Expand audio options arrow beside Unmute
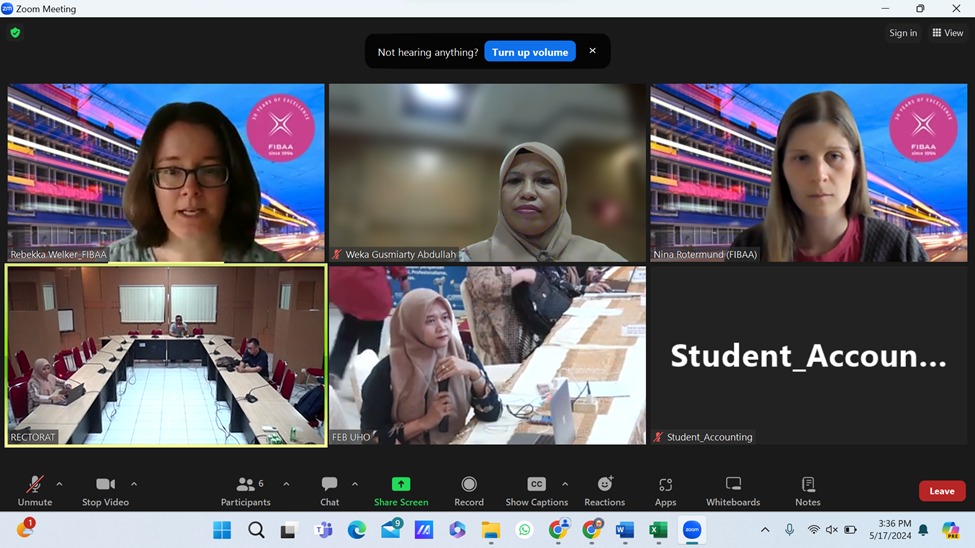 point(59,484)
